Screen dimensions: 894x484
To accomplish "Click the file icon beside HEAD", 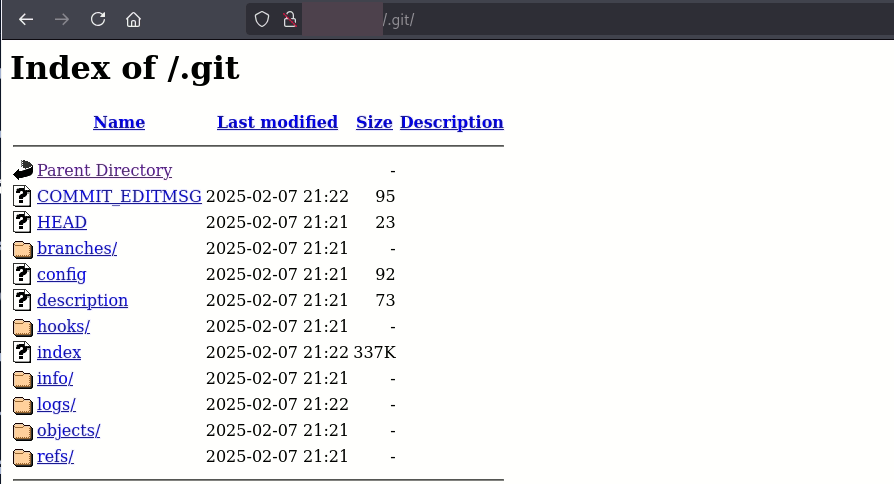I will [22, 222].
